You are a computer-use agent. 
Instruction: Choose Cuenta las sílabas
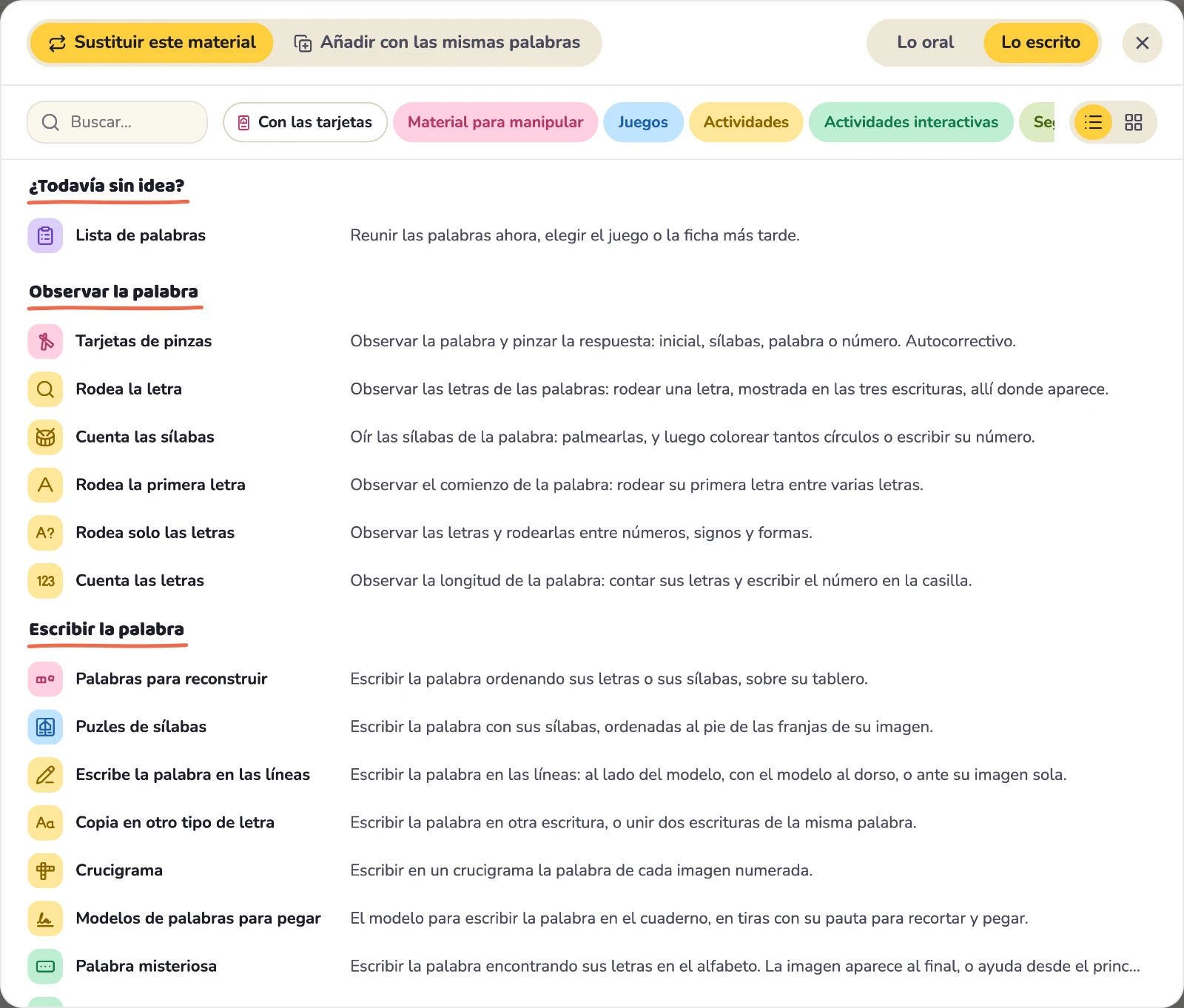(592, 437)
